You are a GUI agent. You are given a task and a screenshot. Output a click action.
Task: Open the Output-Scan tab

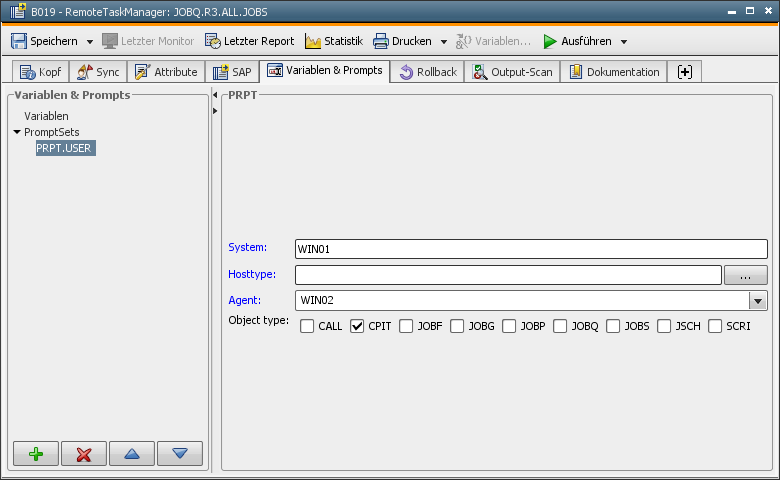(512, 72)
